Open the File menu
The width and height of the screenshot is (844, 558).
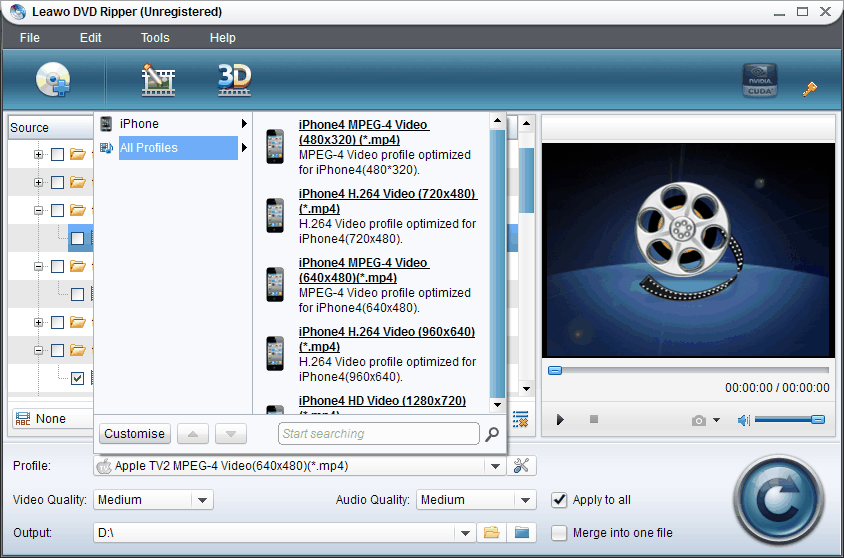[30, 38]
